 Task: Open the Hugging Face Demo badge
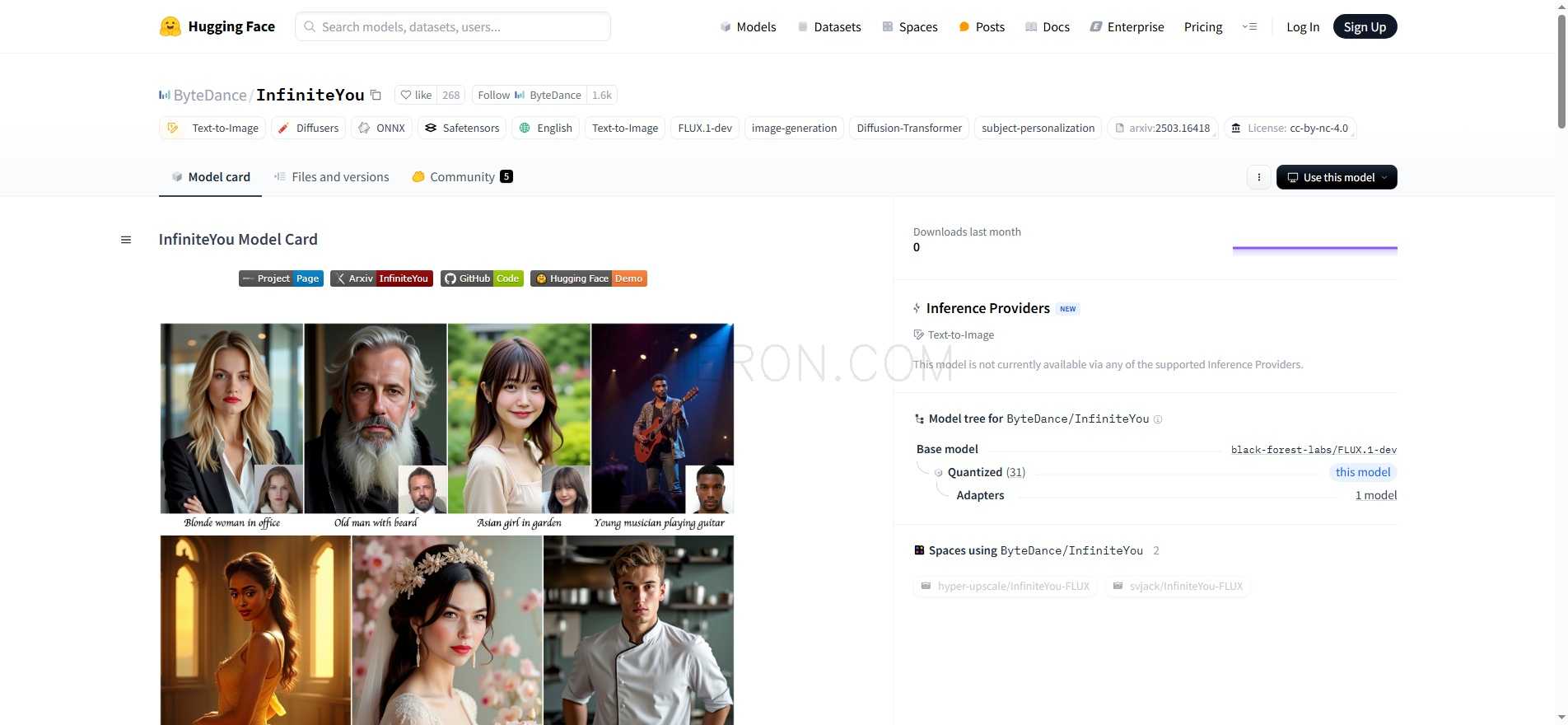point(589,278)
